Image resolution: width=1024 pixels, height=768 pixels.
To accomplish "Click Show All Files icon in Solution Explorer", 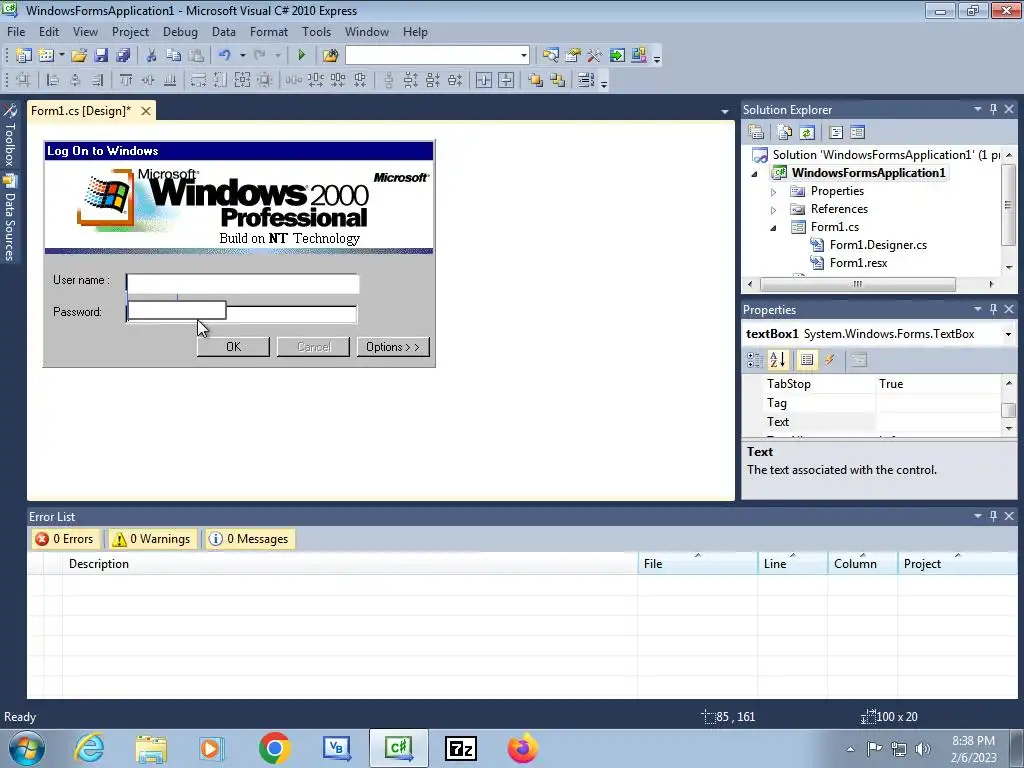I will 784,133.
